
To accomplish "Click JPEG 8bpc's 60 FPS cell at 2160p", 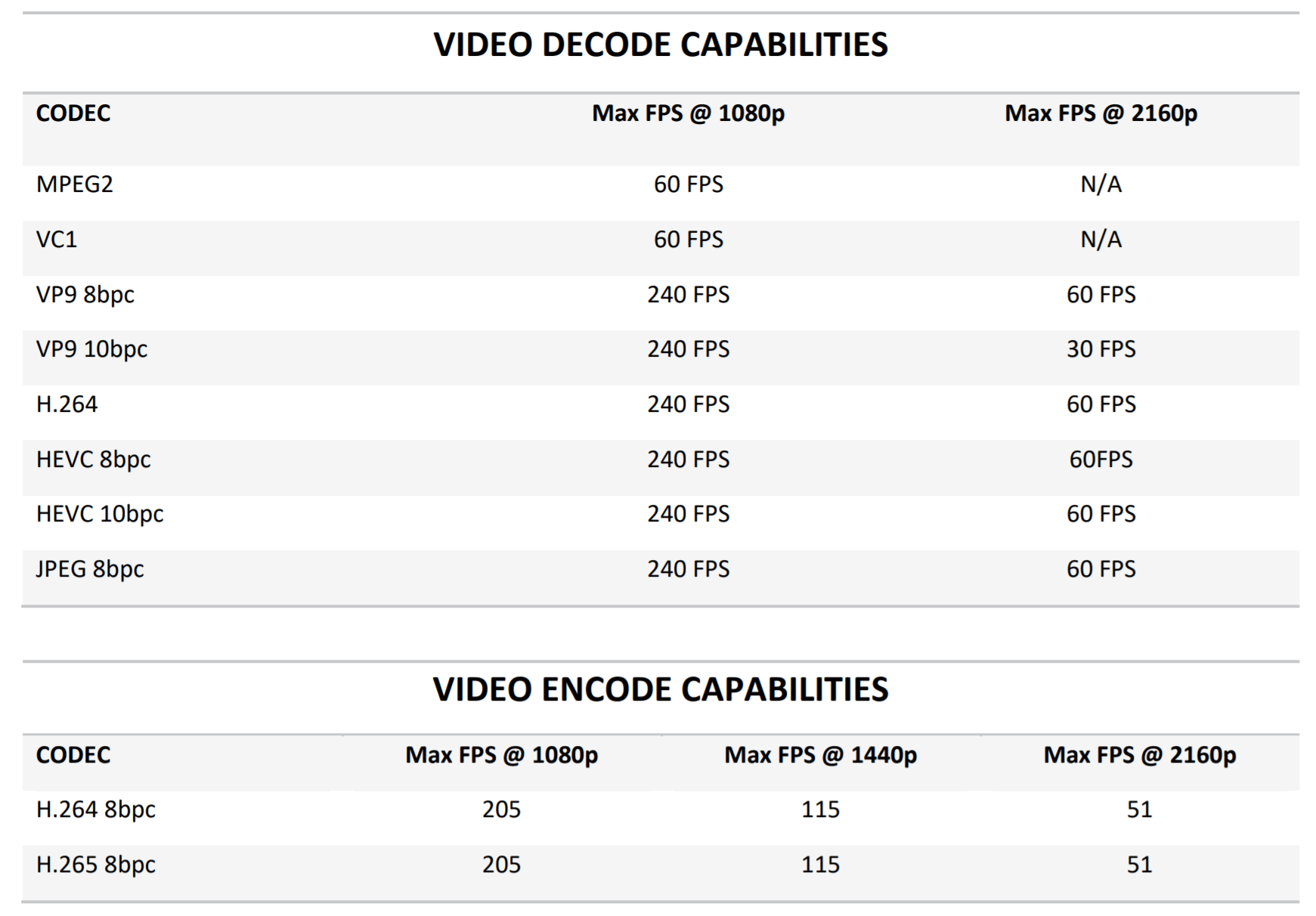I will pos(1101,569).
